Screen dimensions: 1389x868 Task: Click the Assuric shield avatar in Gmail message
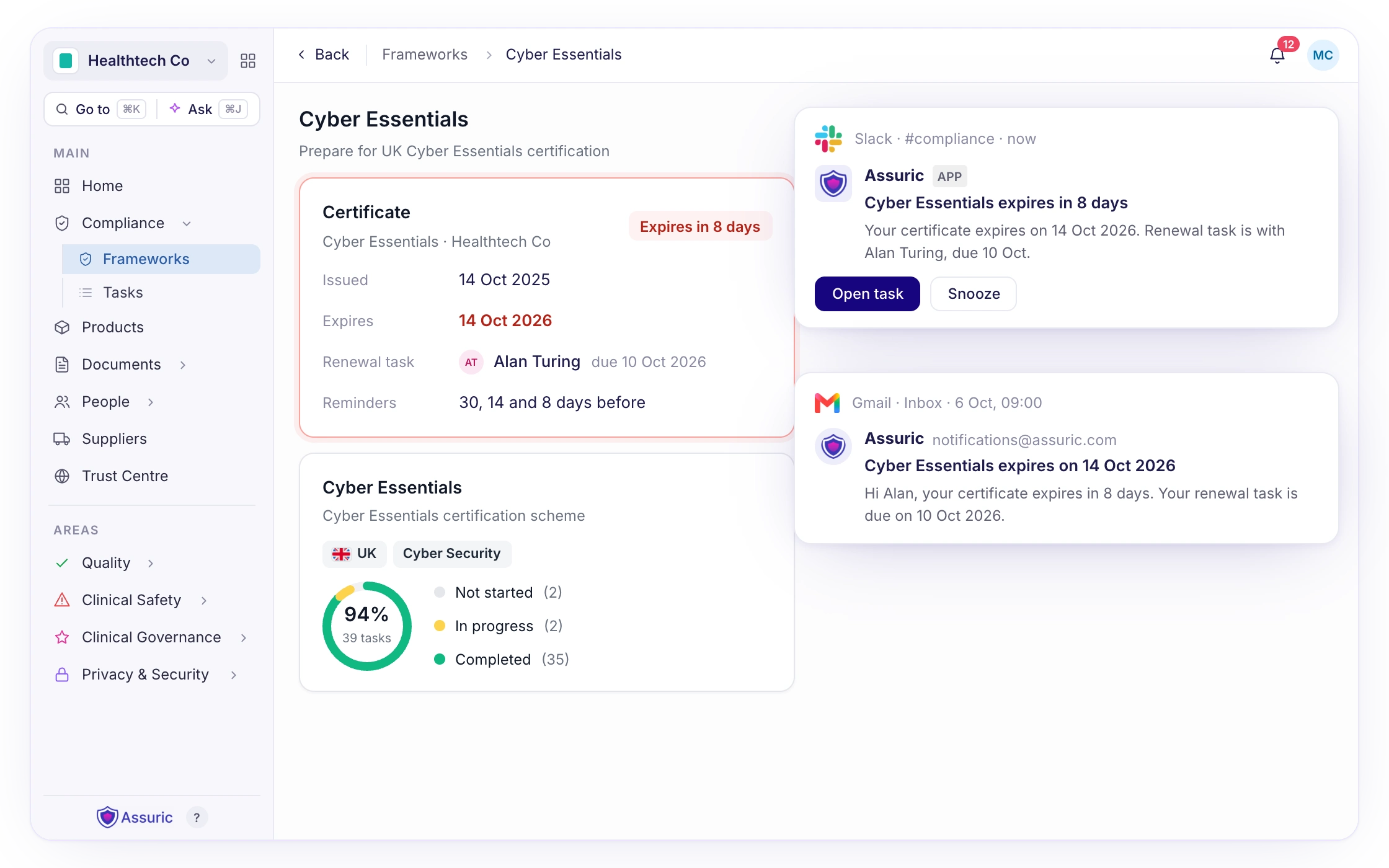point(833,446)
